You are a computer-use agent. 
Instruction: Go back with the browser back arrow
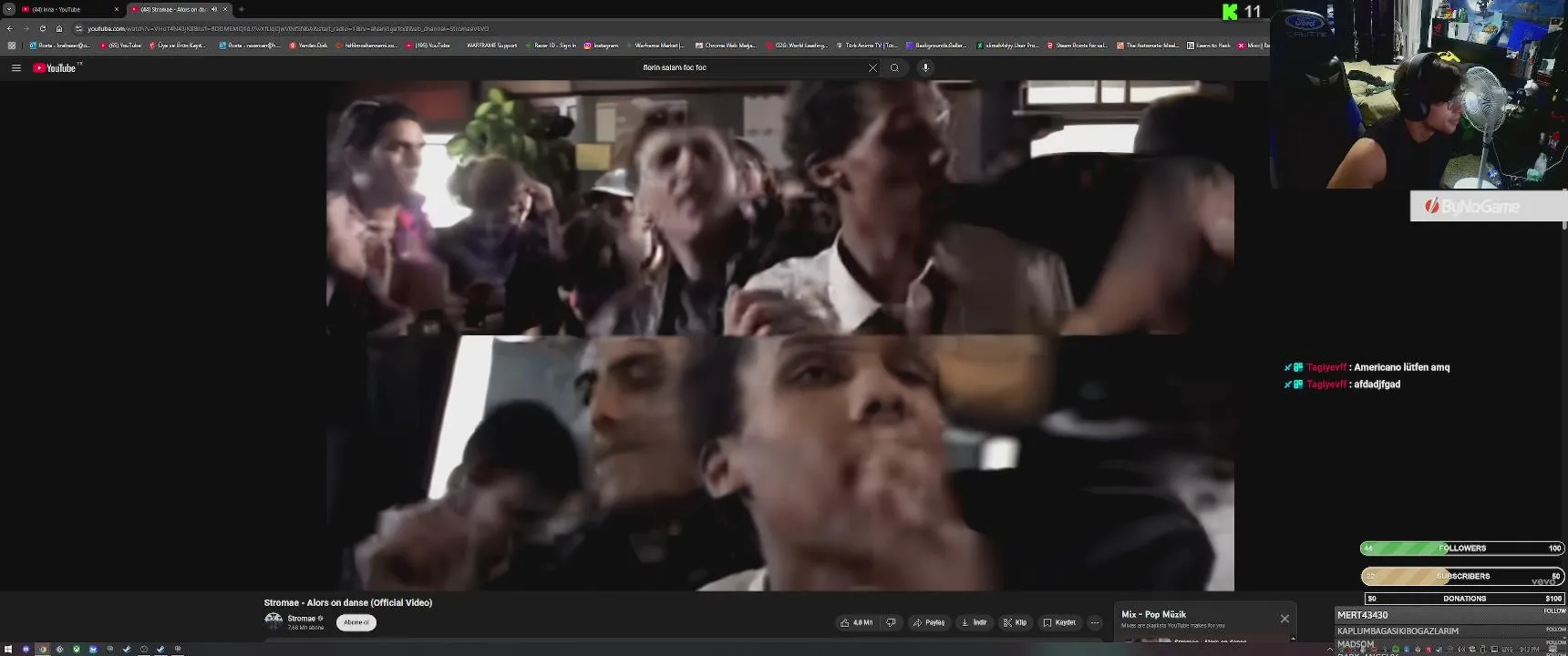click(9, 28)
